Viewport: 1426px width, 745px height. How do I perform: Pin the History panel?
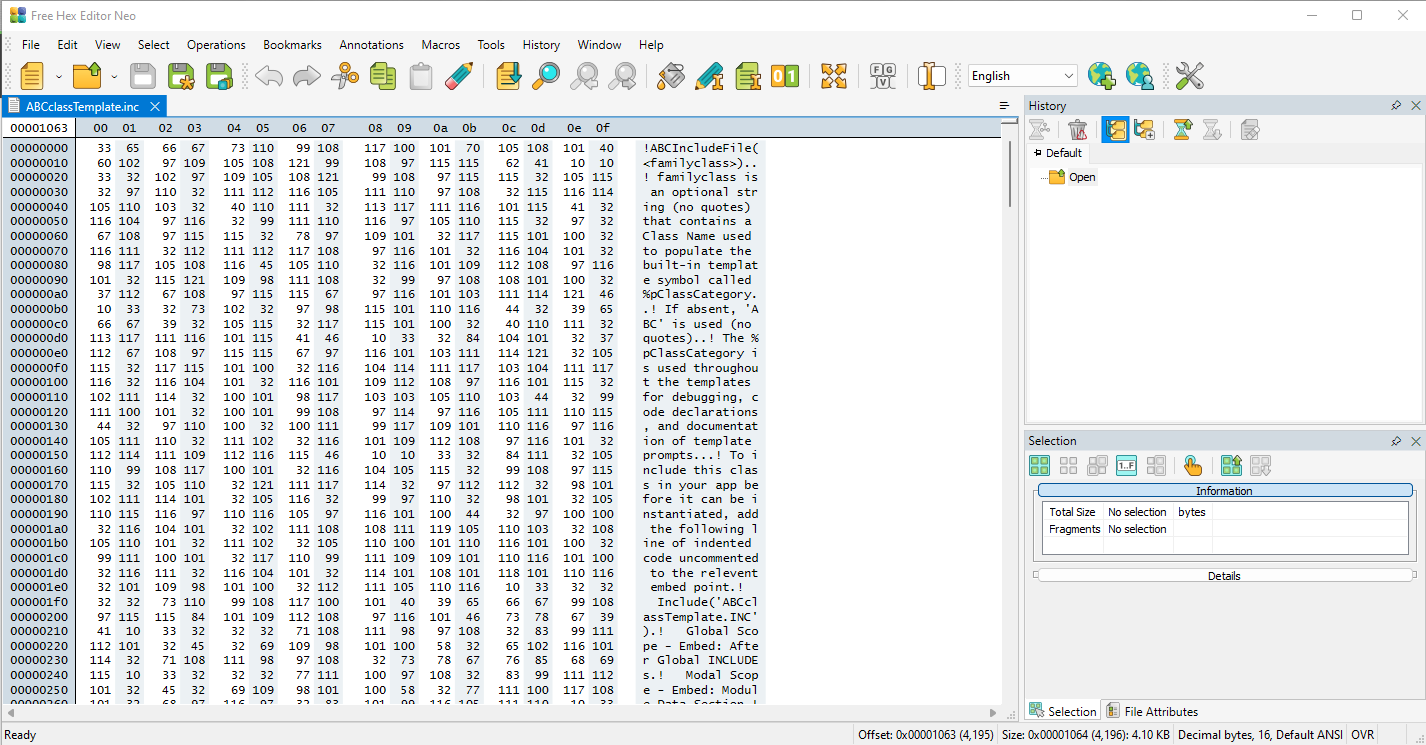[x=1396, y=105]
